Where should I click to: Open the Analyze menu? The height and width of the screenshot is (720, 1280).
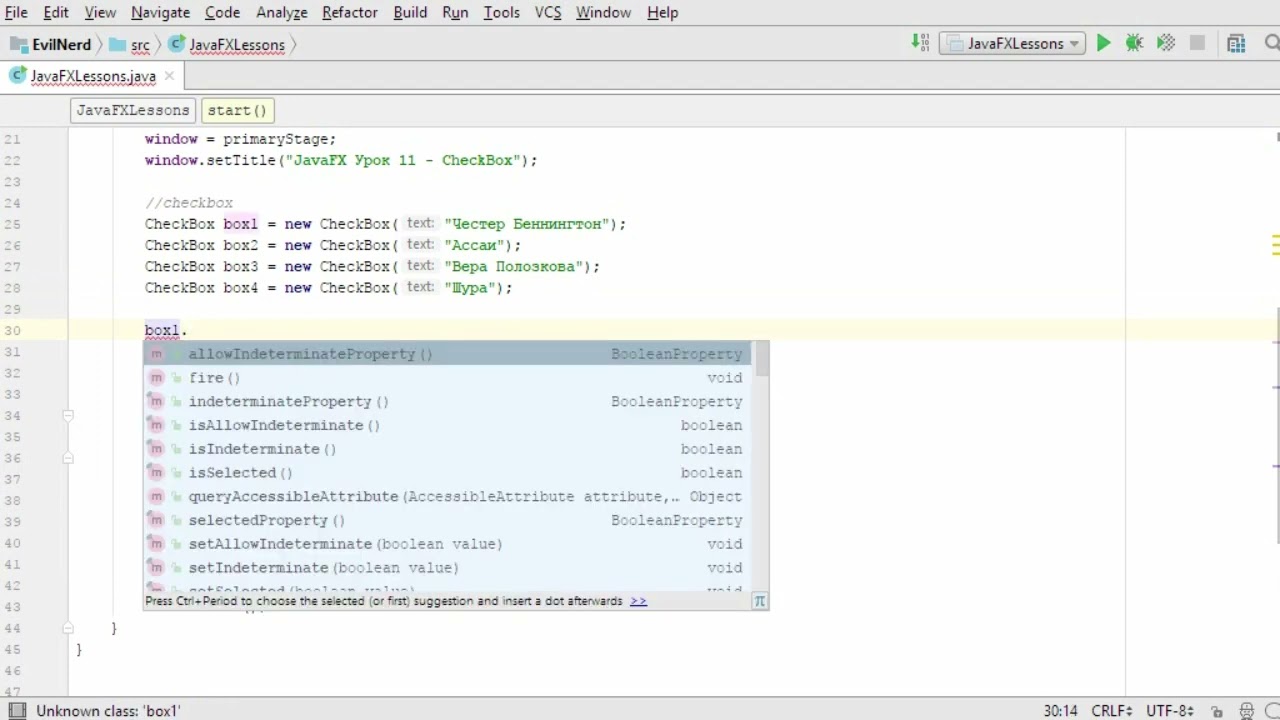click(x=281, y=12)
